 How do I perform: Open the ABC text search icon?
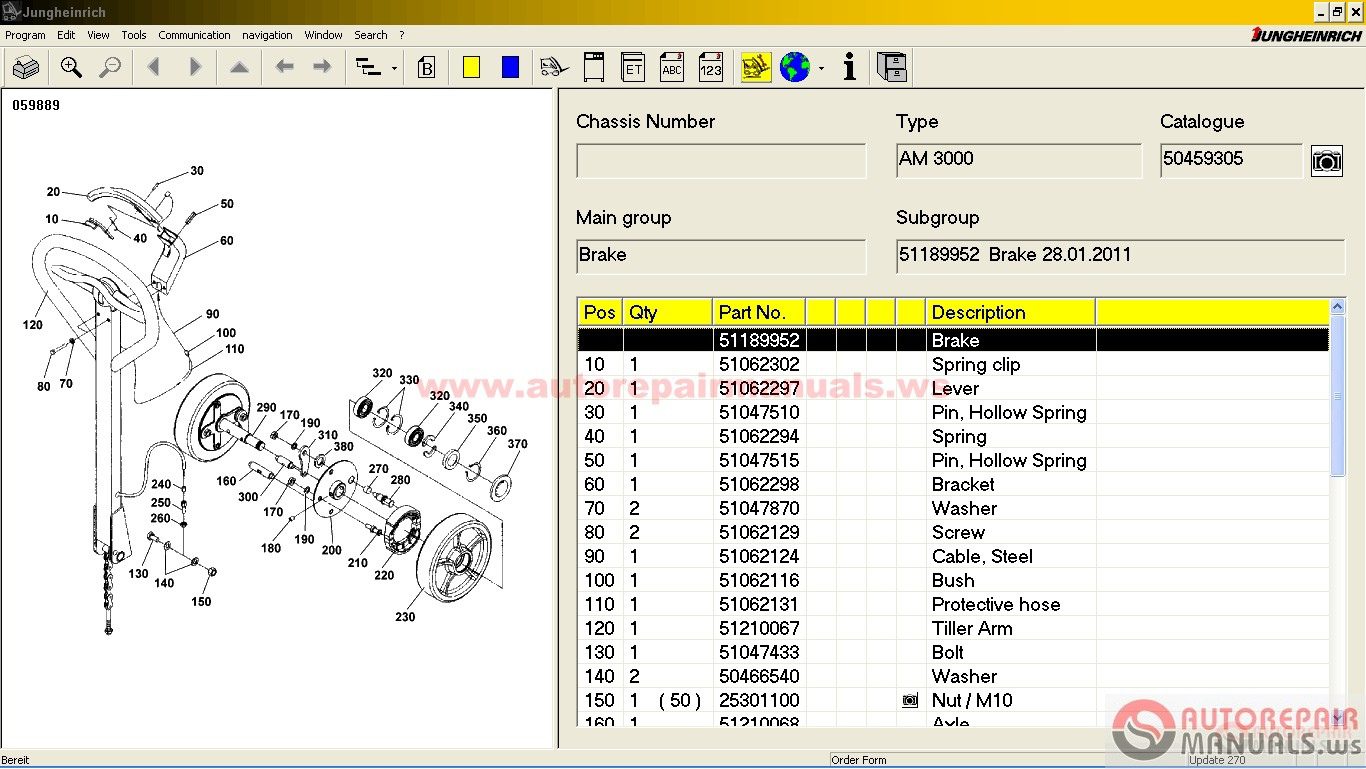pyautogui.click(x=672, y=67)
